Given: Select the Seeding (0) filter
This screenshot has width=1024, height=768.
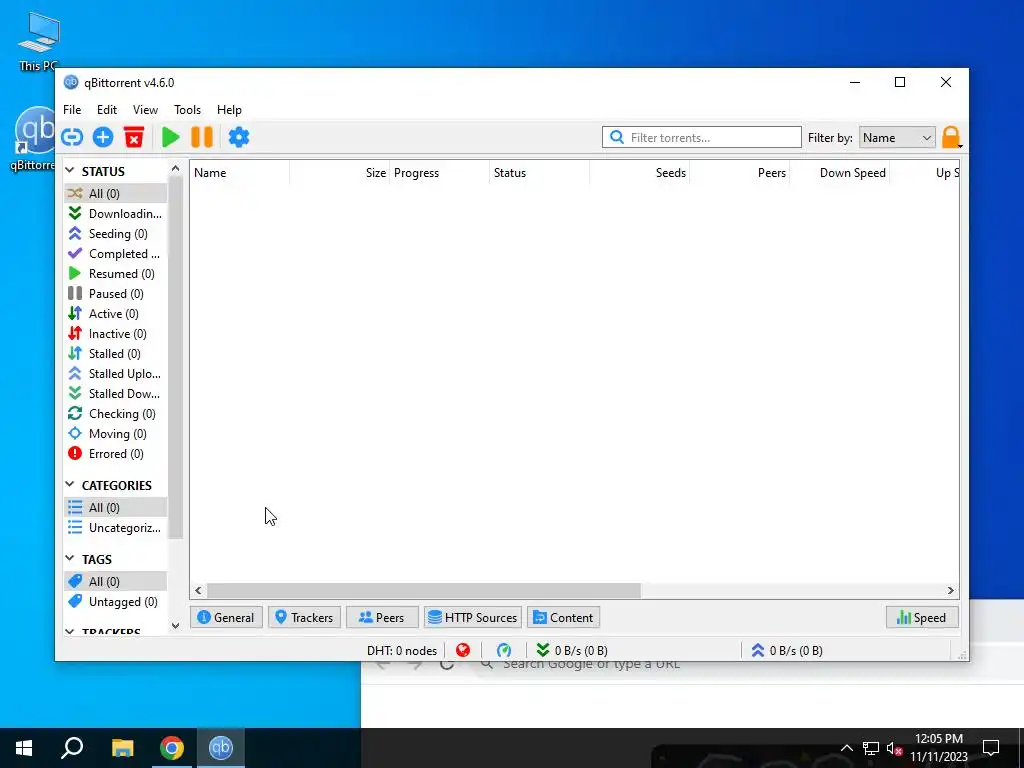Looking at the screenshot, I should [x=116, y=234].
